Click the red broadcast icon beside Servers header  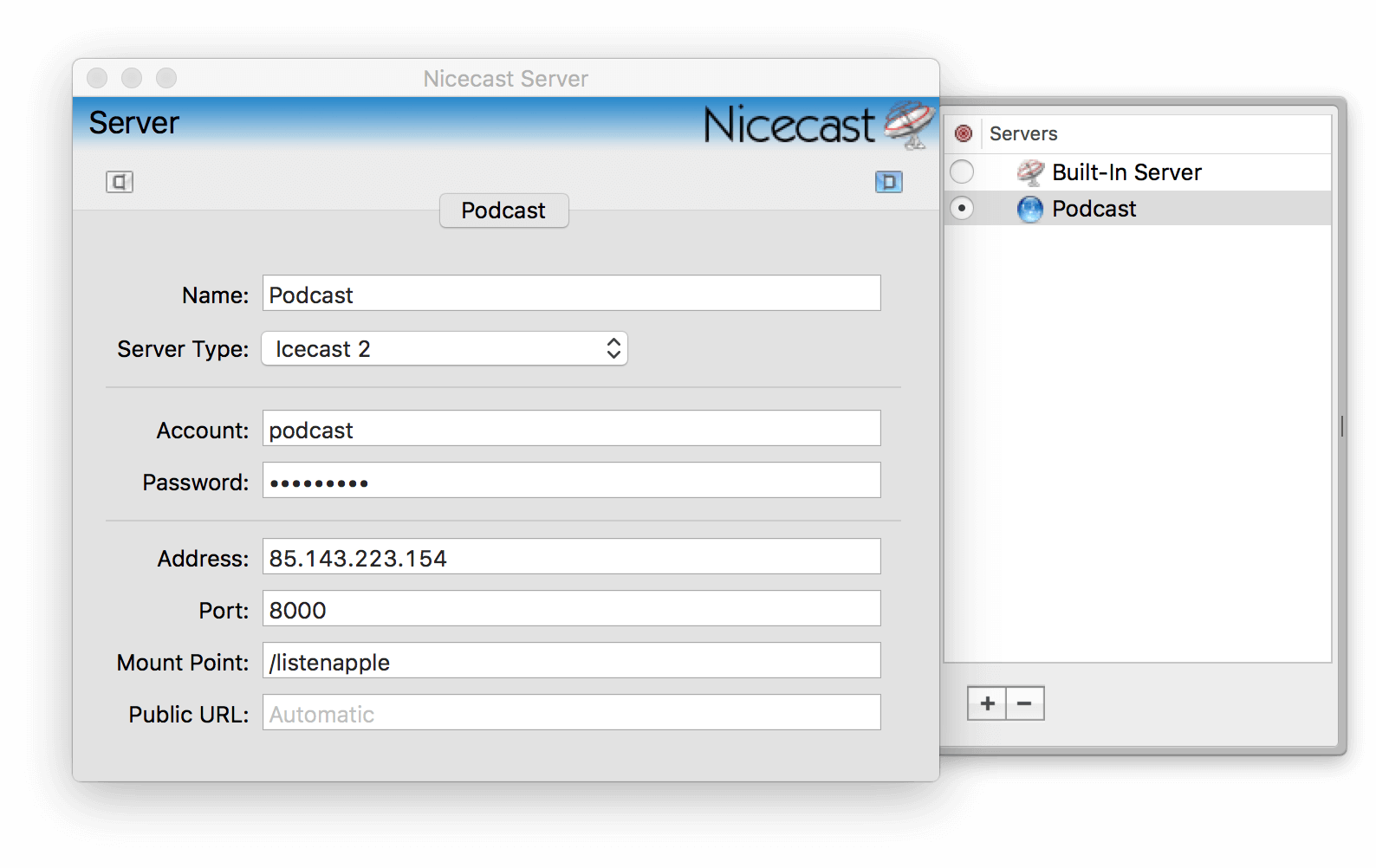pos(963,133)
